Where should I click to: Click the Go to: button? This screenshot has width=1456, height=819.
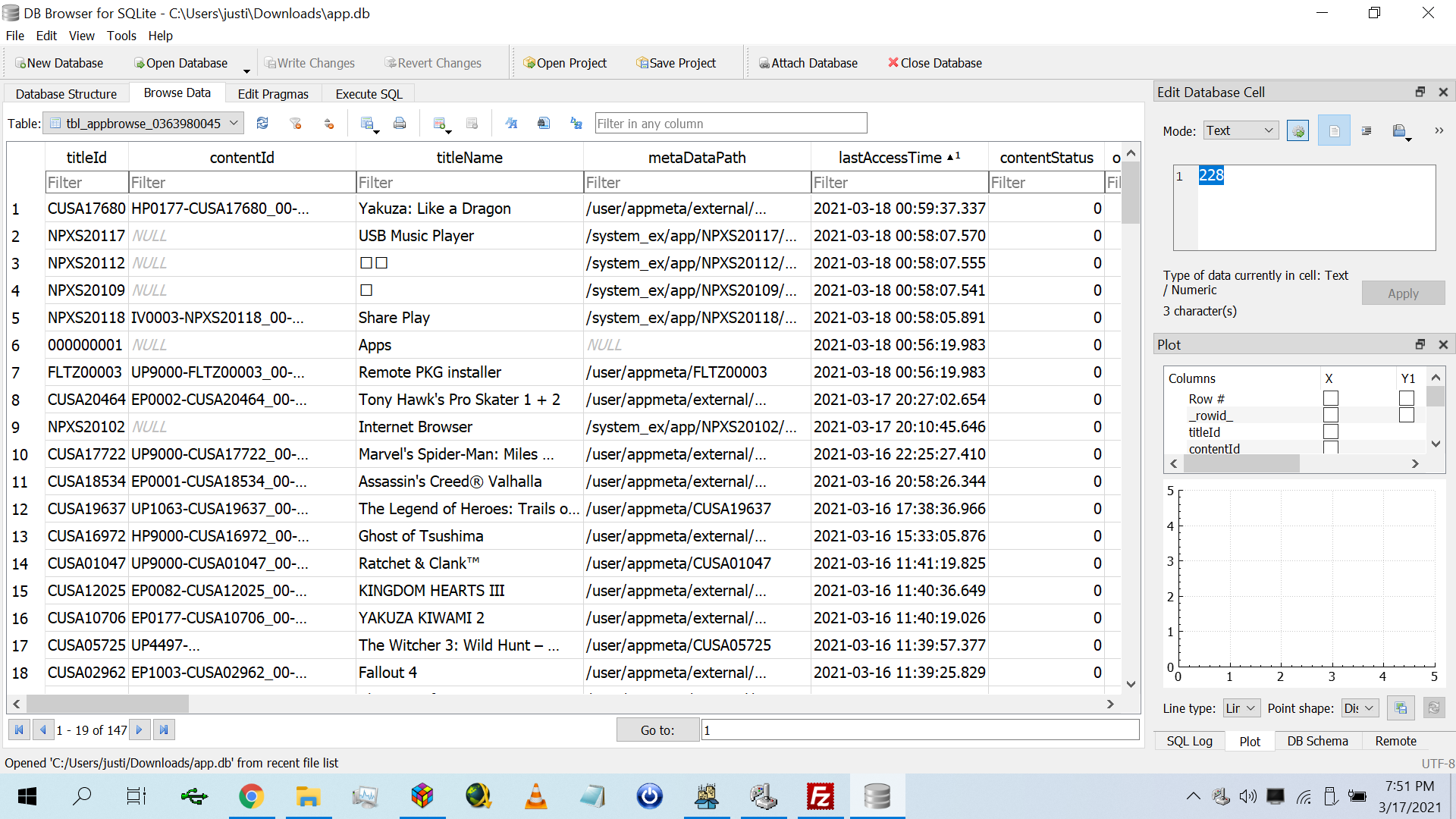(657, 730)
